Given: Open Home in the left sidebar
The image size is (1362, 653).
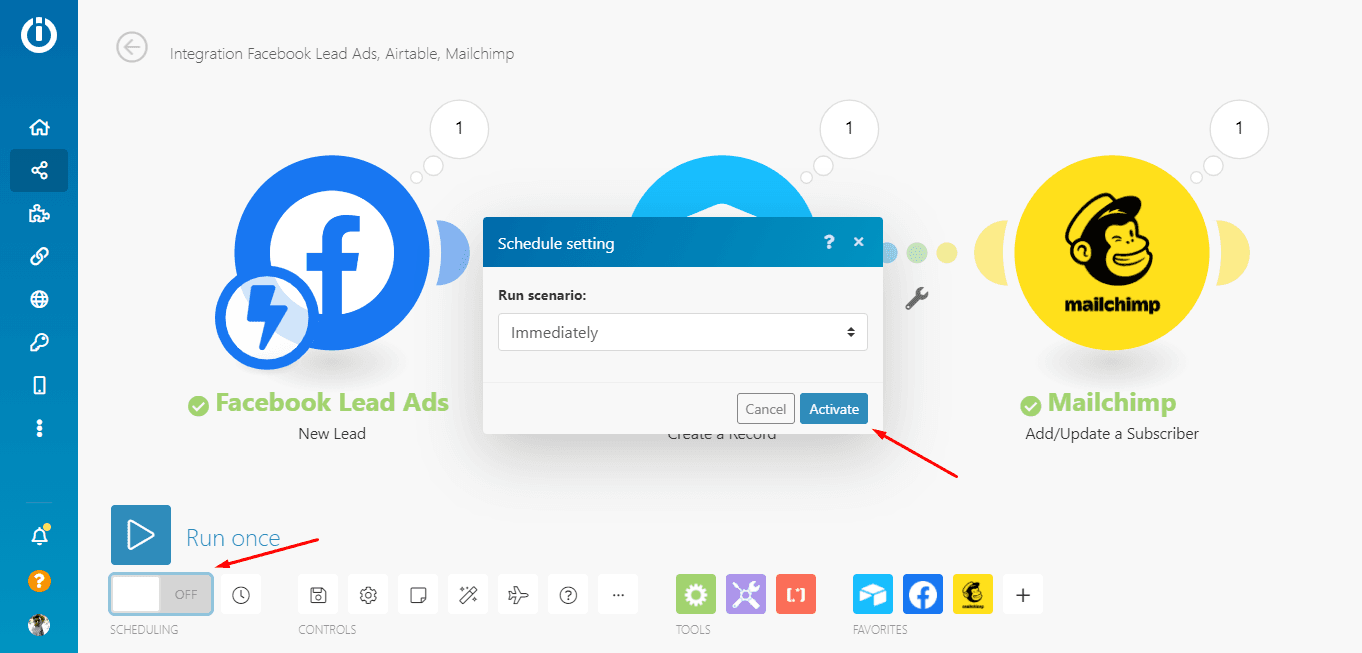Looking at the screenshot, I should 39,127.
